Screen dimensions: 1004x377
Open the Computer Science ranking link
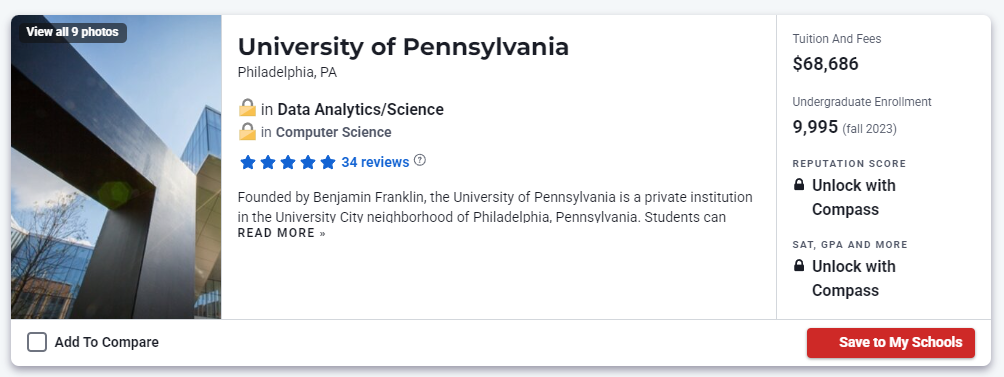(334, 132)
